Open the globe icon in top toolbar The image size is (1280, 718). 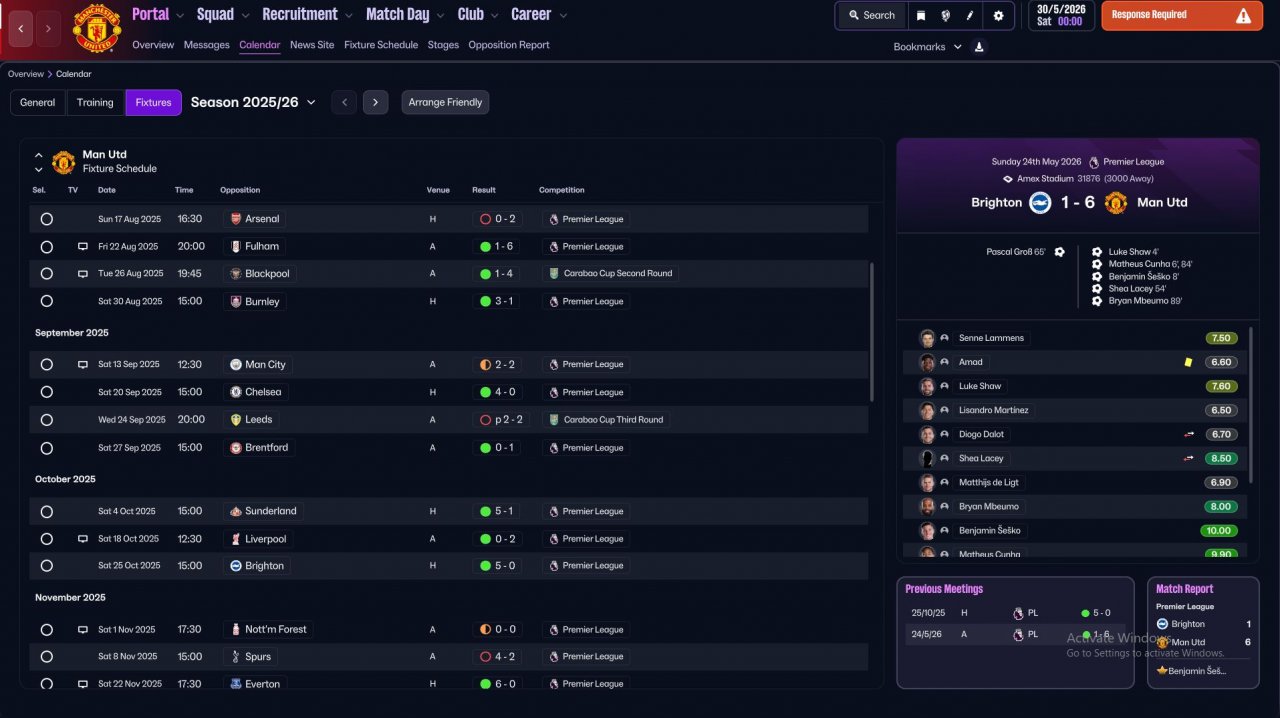945,15
